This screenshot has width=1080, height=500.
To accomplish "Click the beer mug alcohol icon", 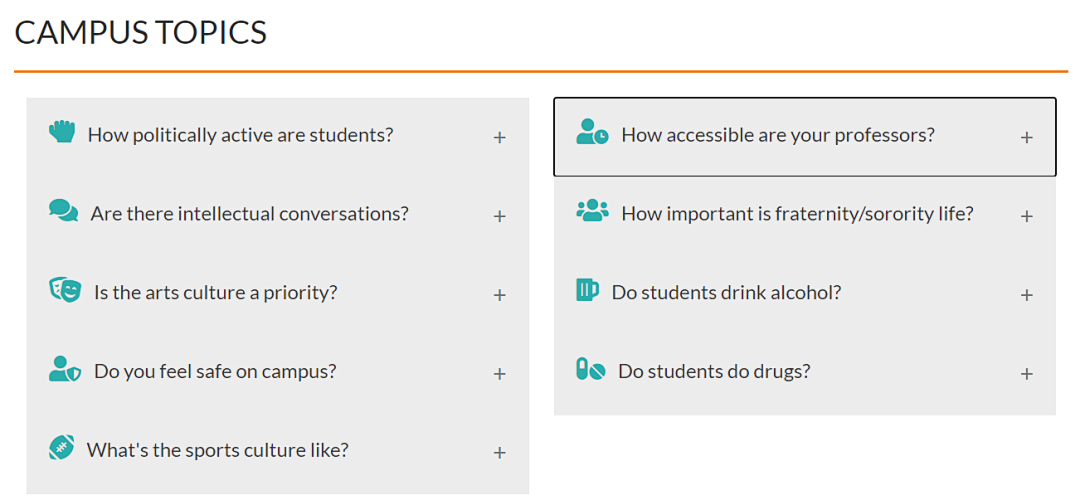I will [587, 289].
